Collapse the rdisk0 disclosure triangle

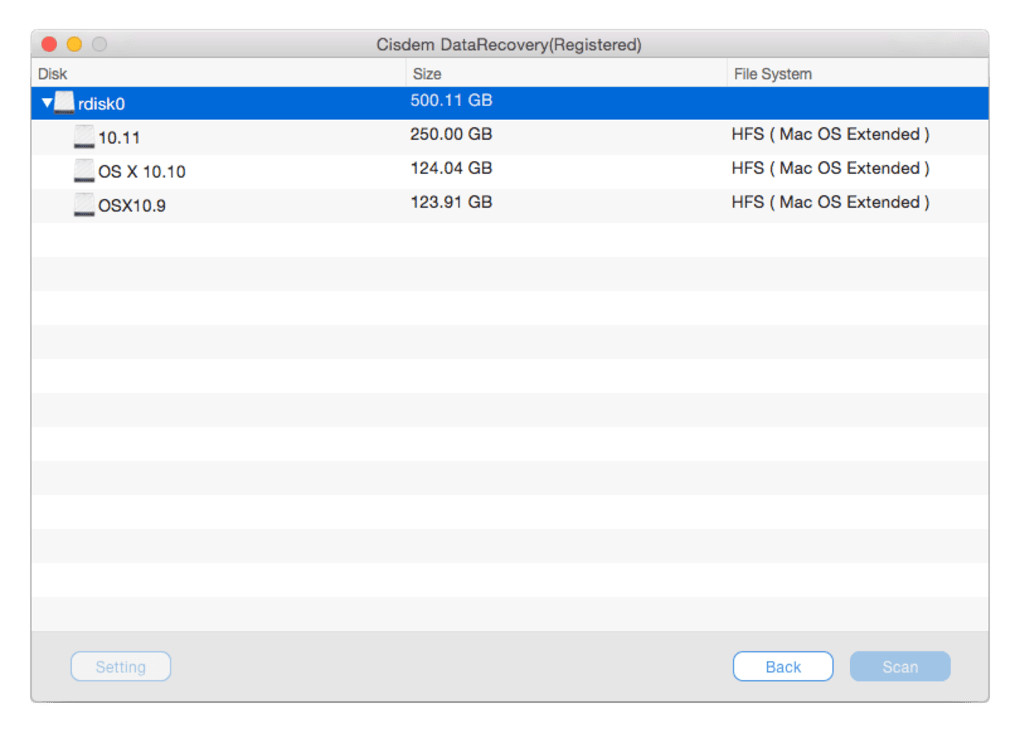coord(47,103)
